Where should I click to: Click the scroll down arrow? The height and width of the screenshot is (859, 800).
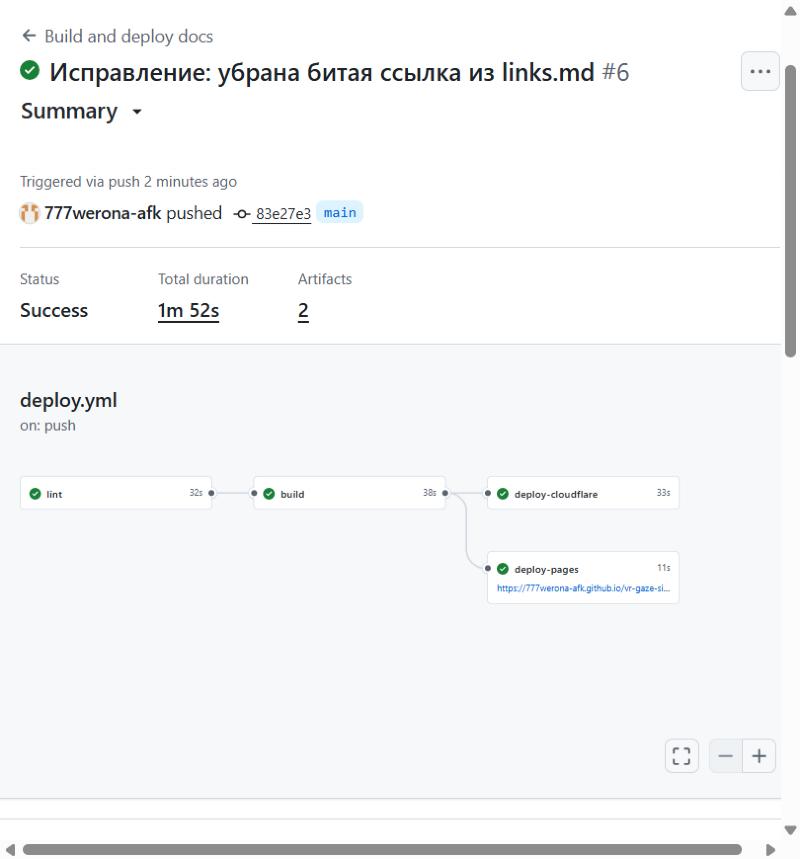coord(790,830)
